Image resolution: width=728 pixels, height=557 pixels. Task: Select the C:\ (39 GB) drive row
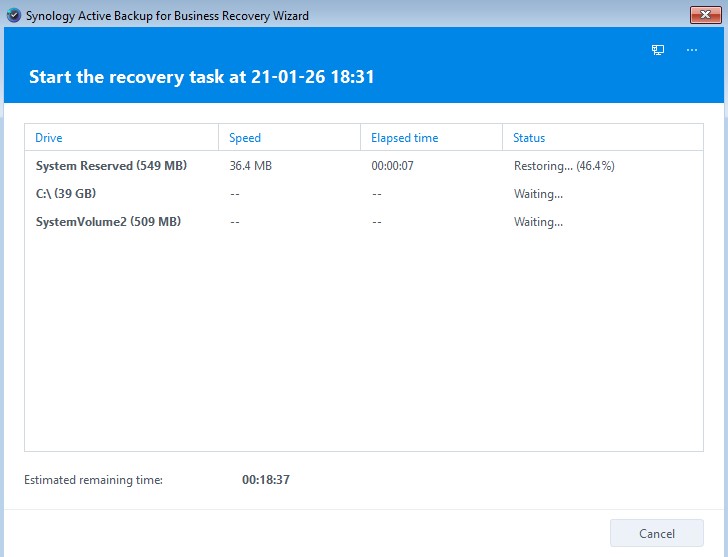coord(364,194)
